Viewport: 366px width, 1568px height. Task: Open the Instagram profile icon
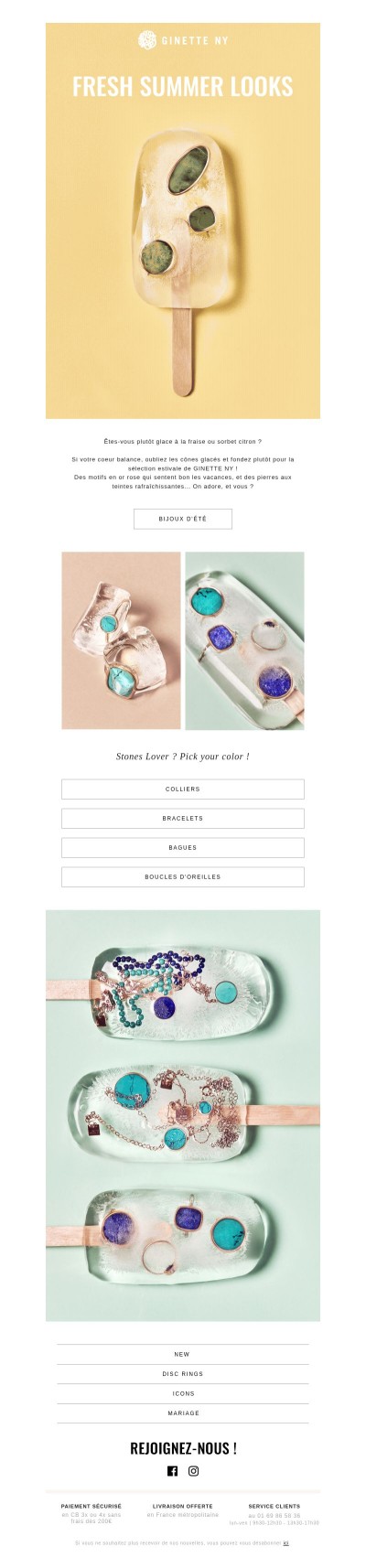pos(194,1471)
